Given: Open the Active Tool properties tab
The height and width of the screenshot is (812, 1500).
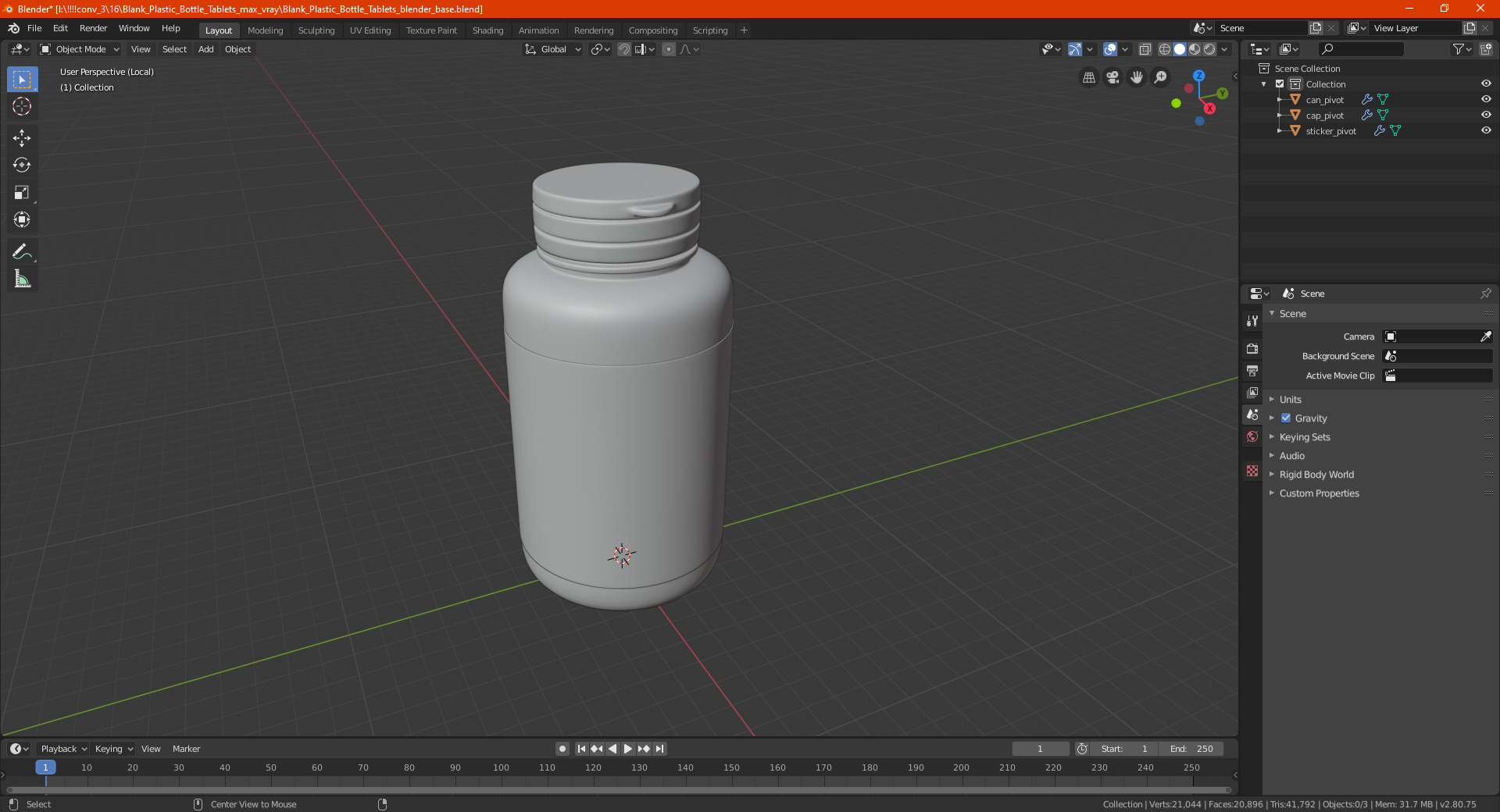Looking at the screenshot, I should (x=1252, y=320).
